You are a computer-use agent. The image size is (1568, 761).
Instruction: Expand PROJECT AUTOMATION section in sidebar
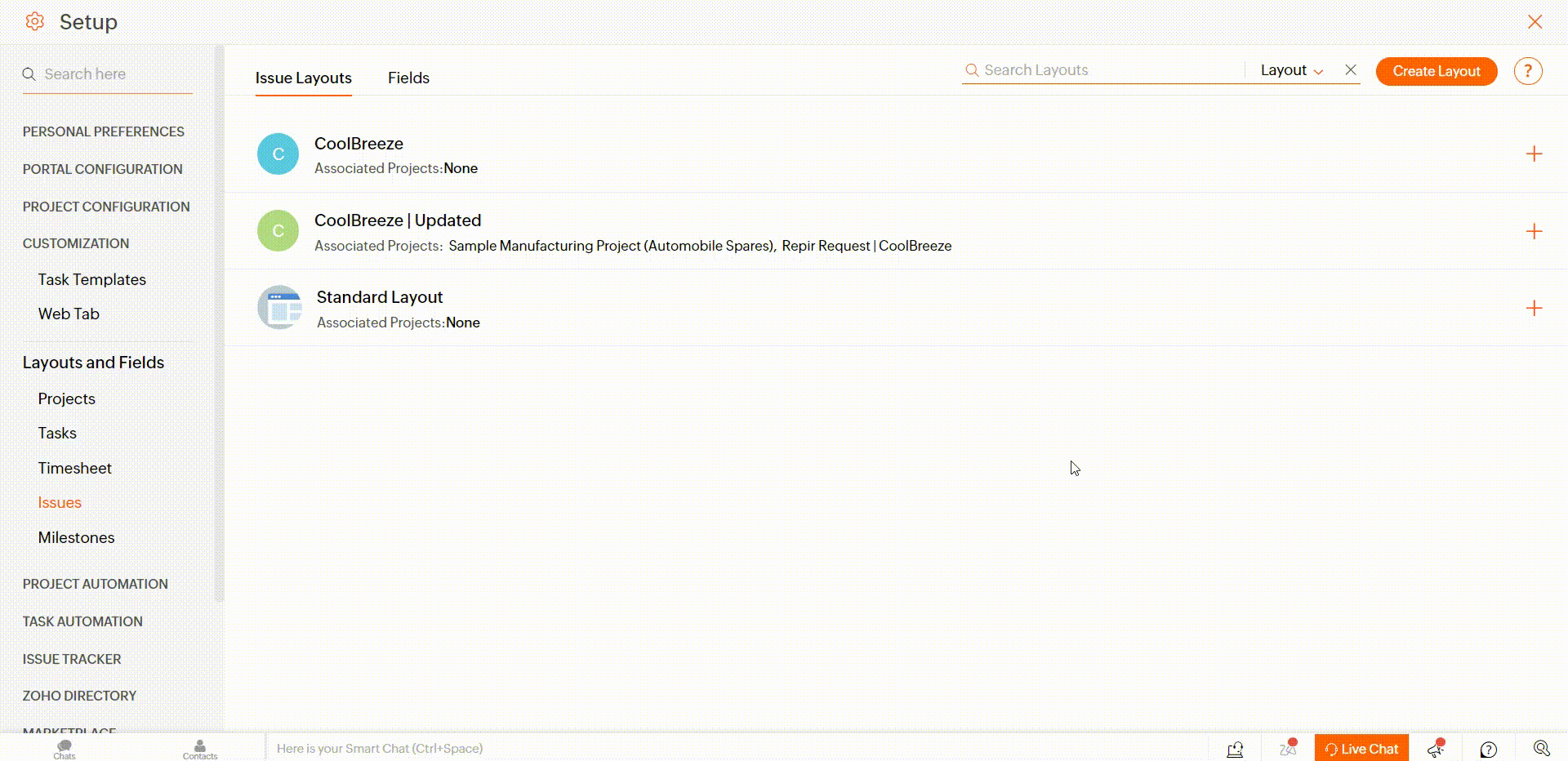click(95, 584)
